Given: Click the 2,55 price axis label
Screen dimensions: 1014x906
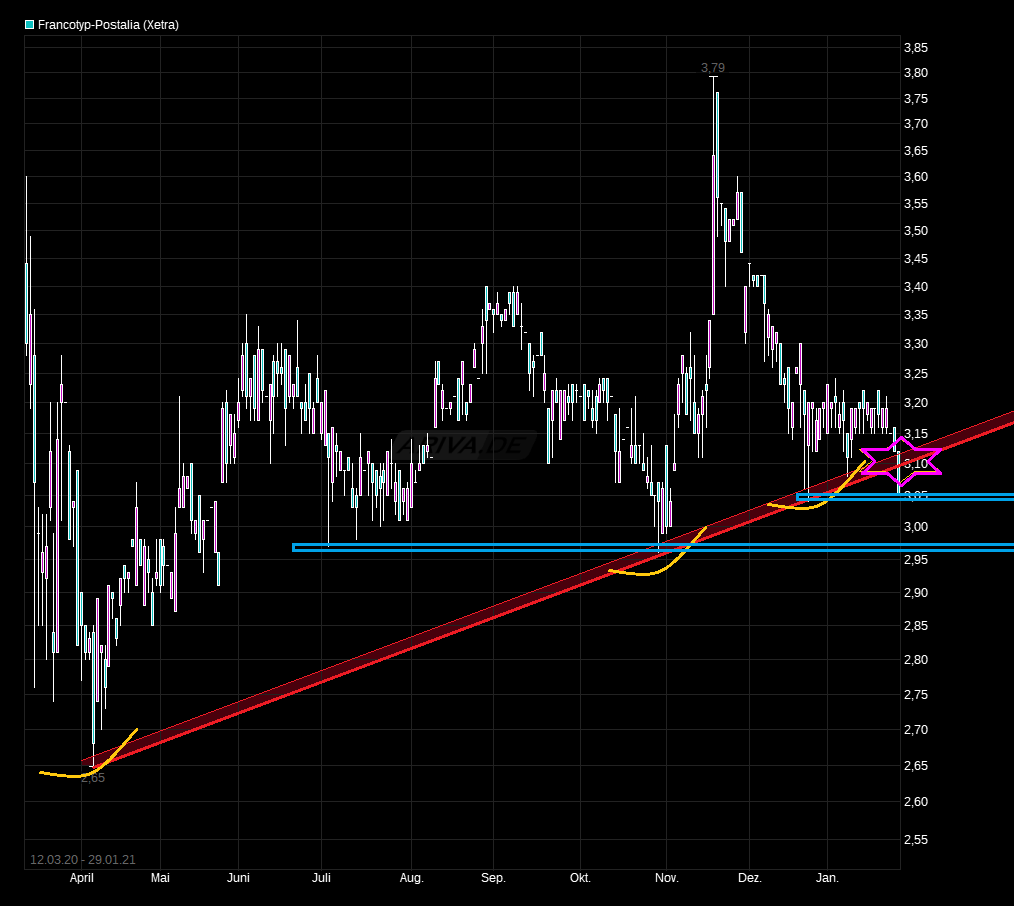Looking at the screenshot, I should pos(915,841).
